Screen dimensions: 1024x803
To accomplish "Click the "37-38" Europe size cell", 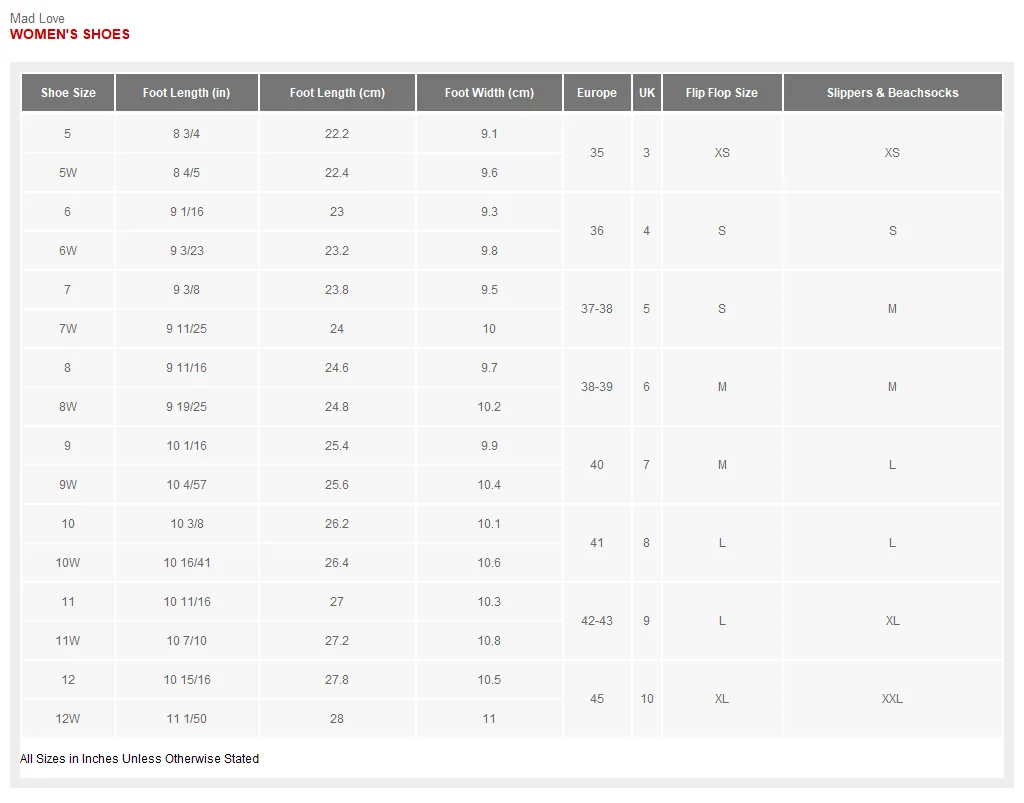I will tap(597, 309).
